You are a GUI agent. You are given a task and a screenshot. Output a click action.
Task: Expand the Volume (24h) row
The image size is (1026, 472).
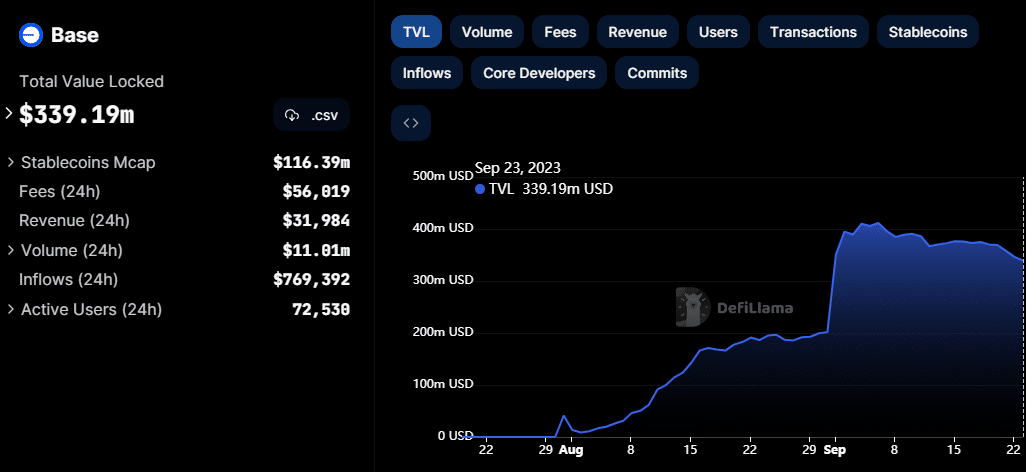click(10, 250)
